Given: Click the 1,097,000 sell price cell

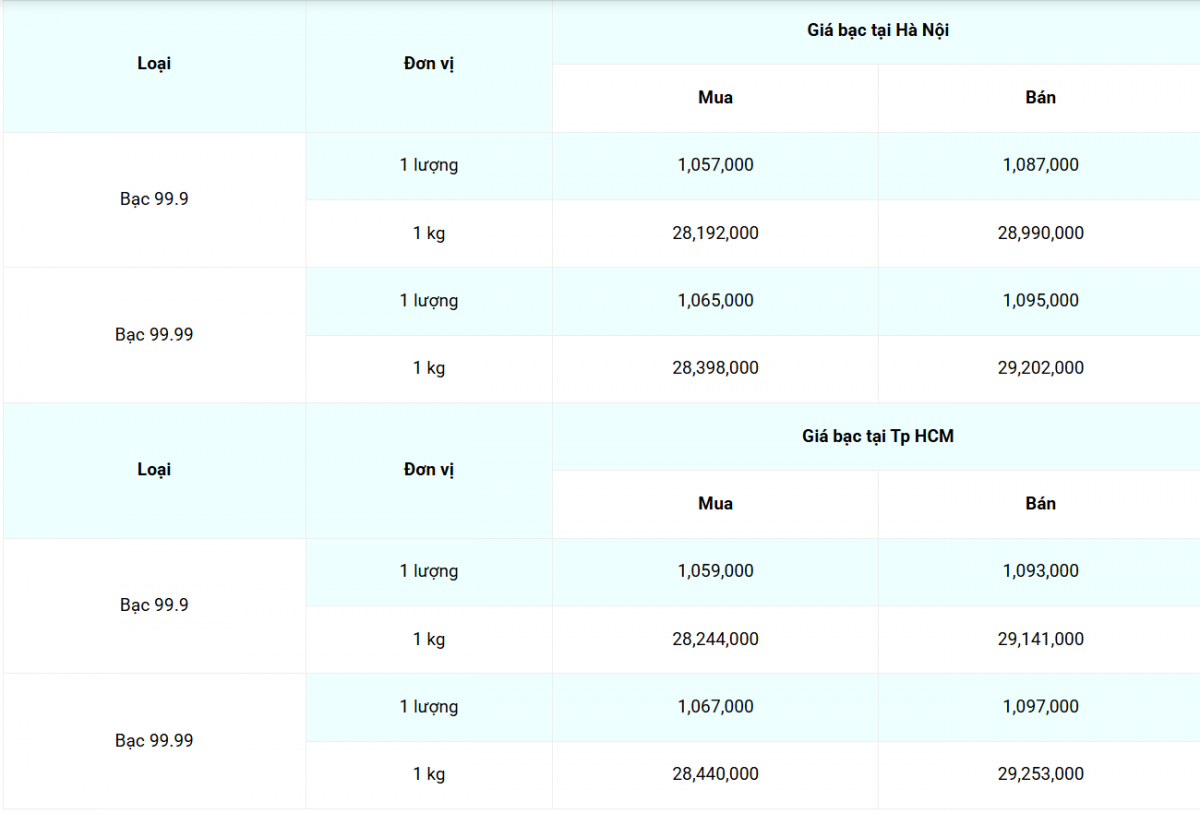Looking at the screenshot, I should coord(1040,706).
